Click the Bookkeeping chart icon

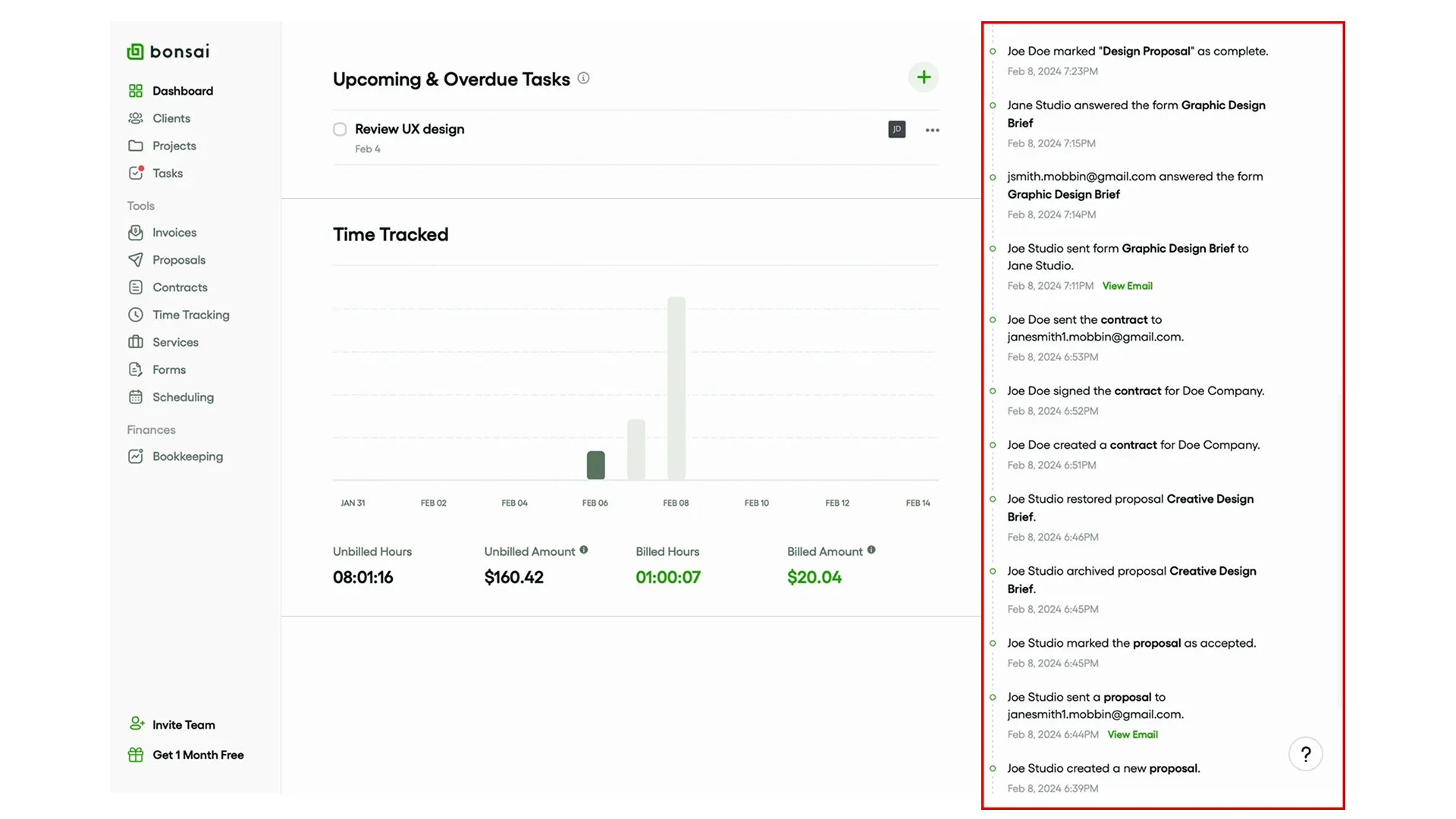(136, 457)
